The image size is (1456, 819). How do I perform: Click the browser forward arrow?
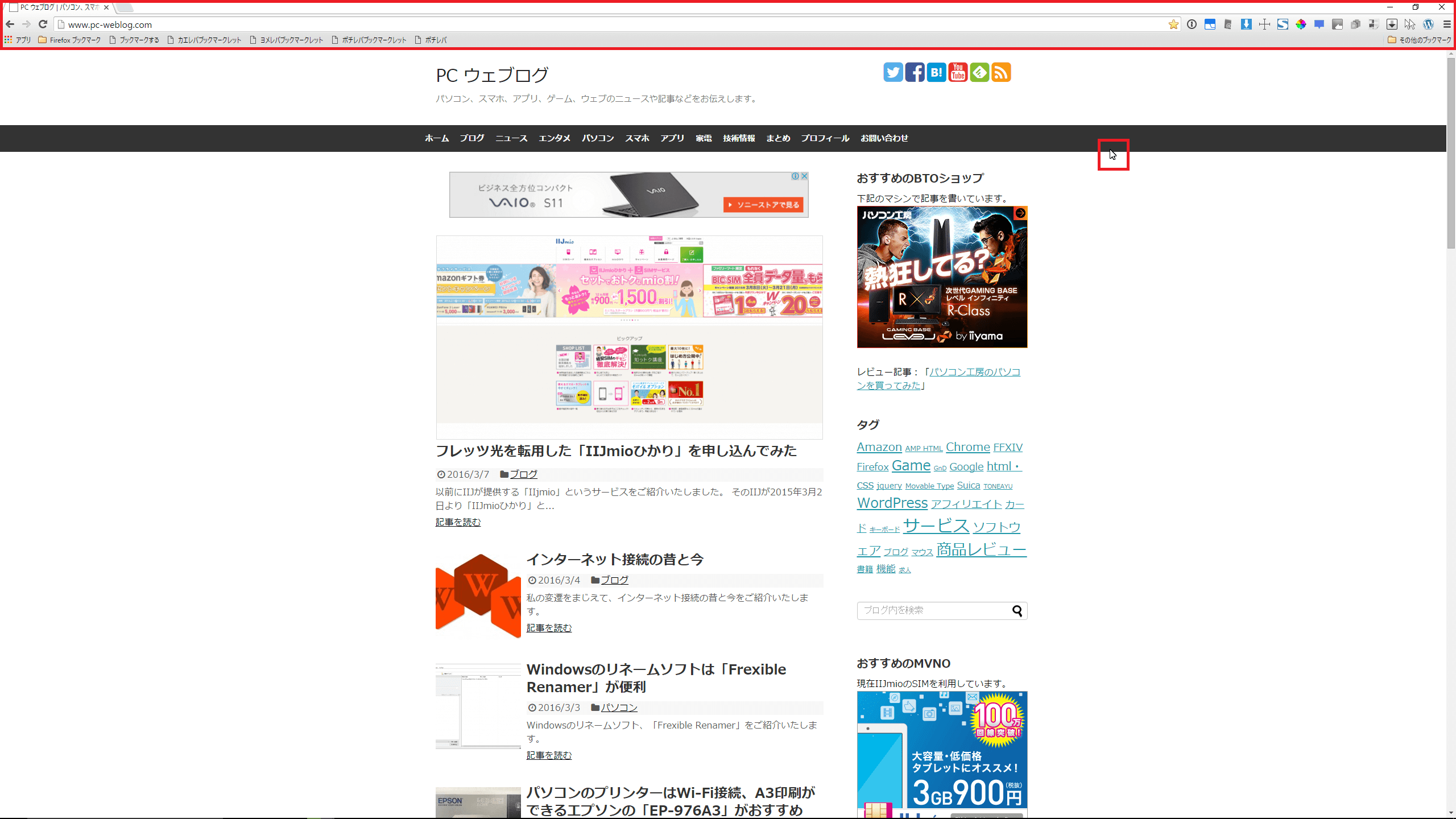[x=26, y=24]
